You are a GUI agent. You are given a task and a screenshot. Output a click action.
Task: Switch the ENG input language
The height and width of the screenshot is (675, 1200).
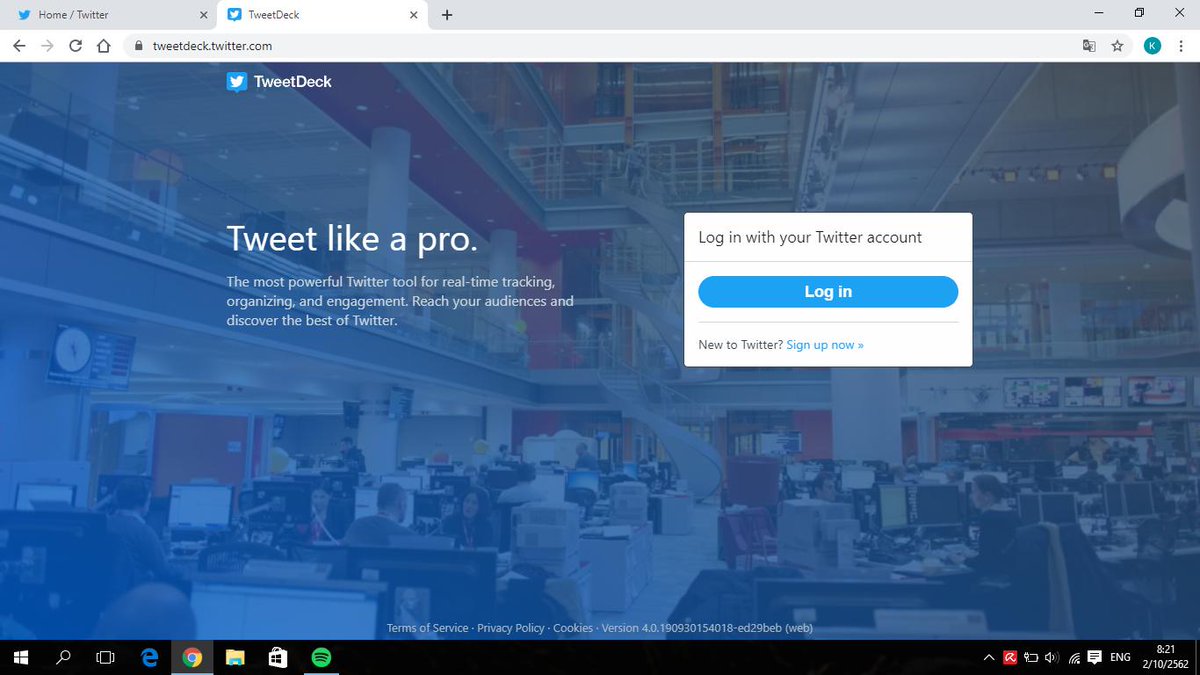1121,657
